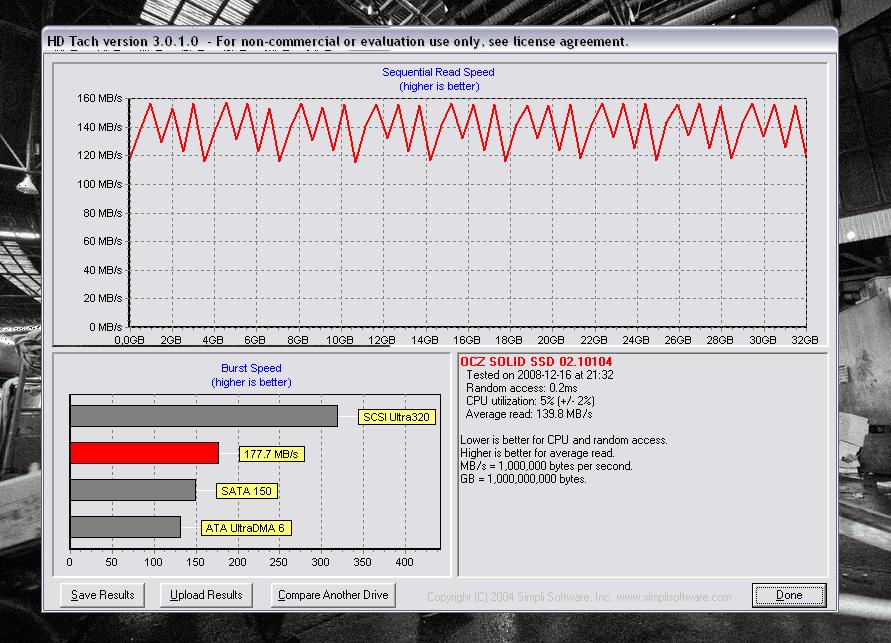Click the Sequential Read Speed chart title
This screenshot has height=643, width=891.
(x=438, y=72)
